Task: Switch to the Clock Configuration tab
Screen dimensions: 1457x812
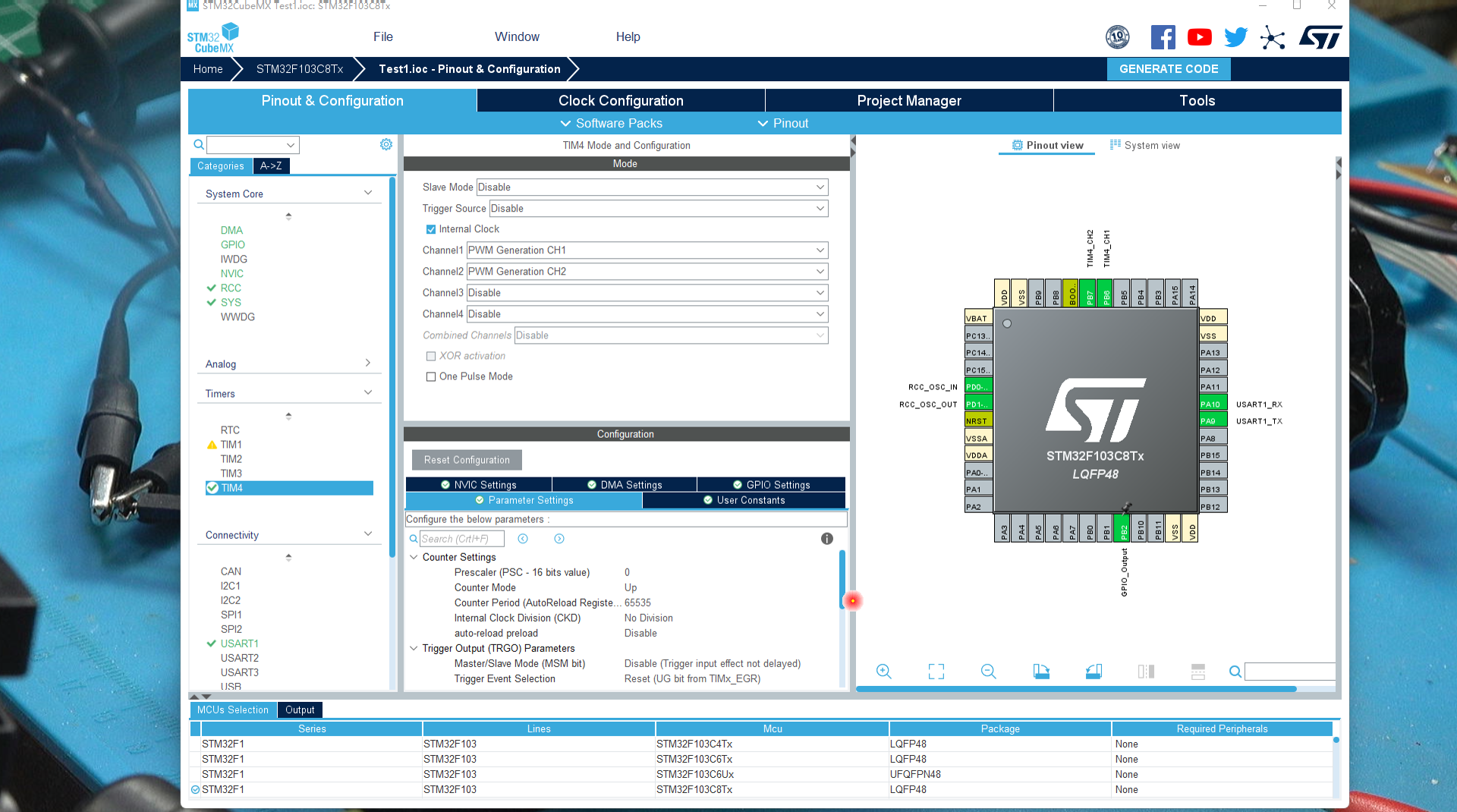Action: (x=620, y=100)
